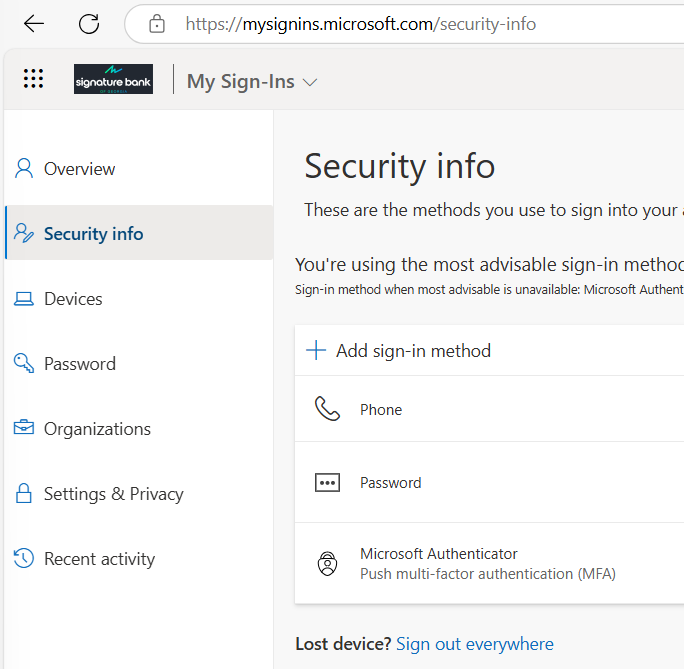
Task: Click Sign out everywhere link
Action: [475, 644]
